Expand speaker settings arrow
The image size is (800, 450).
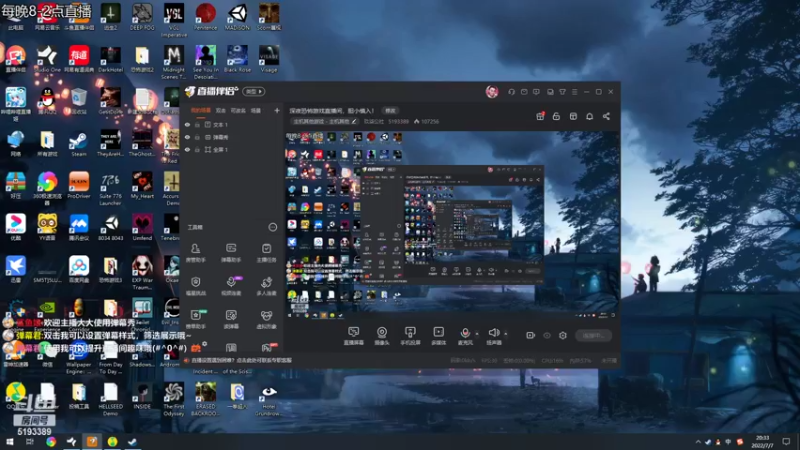506,334
